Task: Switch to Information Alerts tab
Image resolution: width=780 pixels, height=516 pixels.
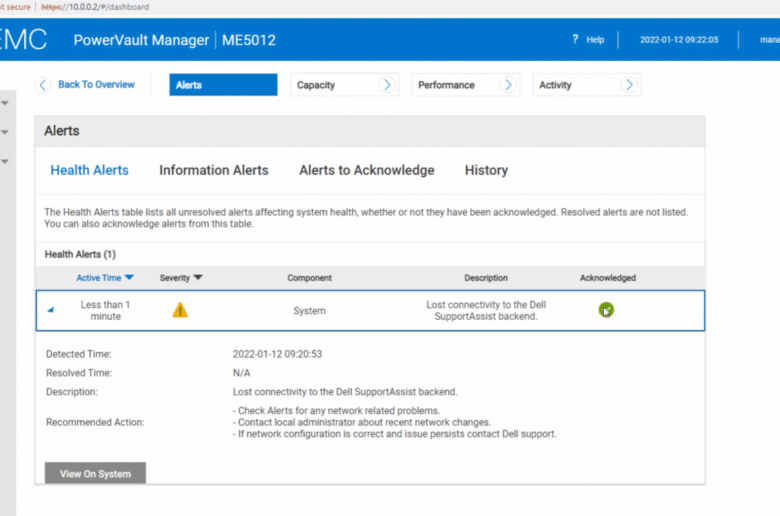Action: 214,170
